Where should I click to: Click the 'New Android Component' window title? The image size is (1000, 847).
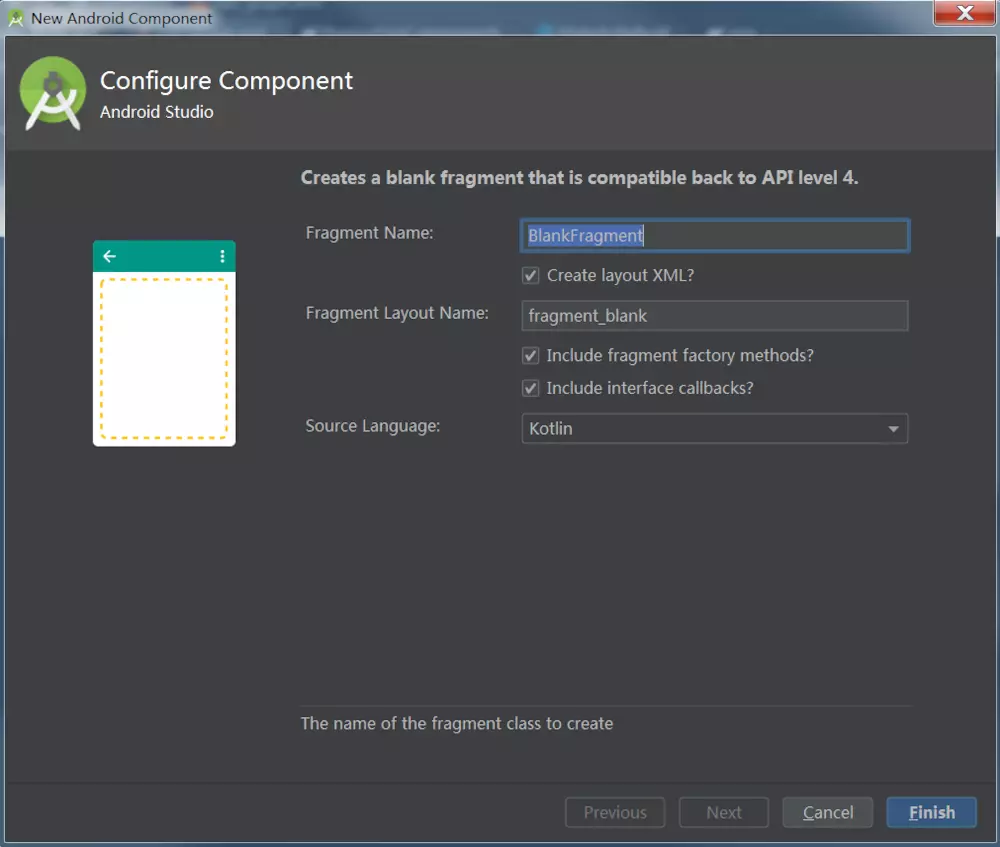pos(121,18)
